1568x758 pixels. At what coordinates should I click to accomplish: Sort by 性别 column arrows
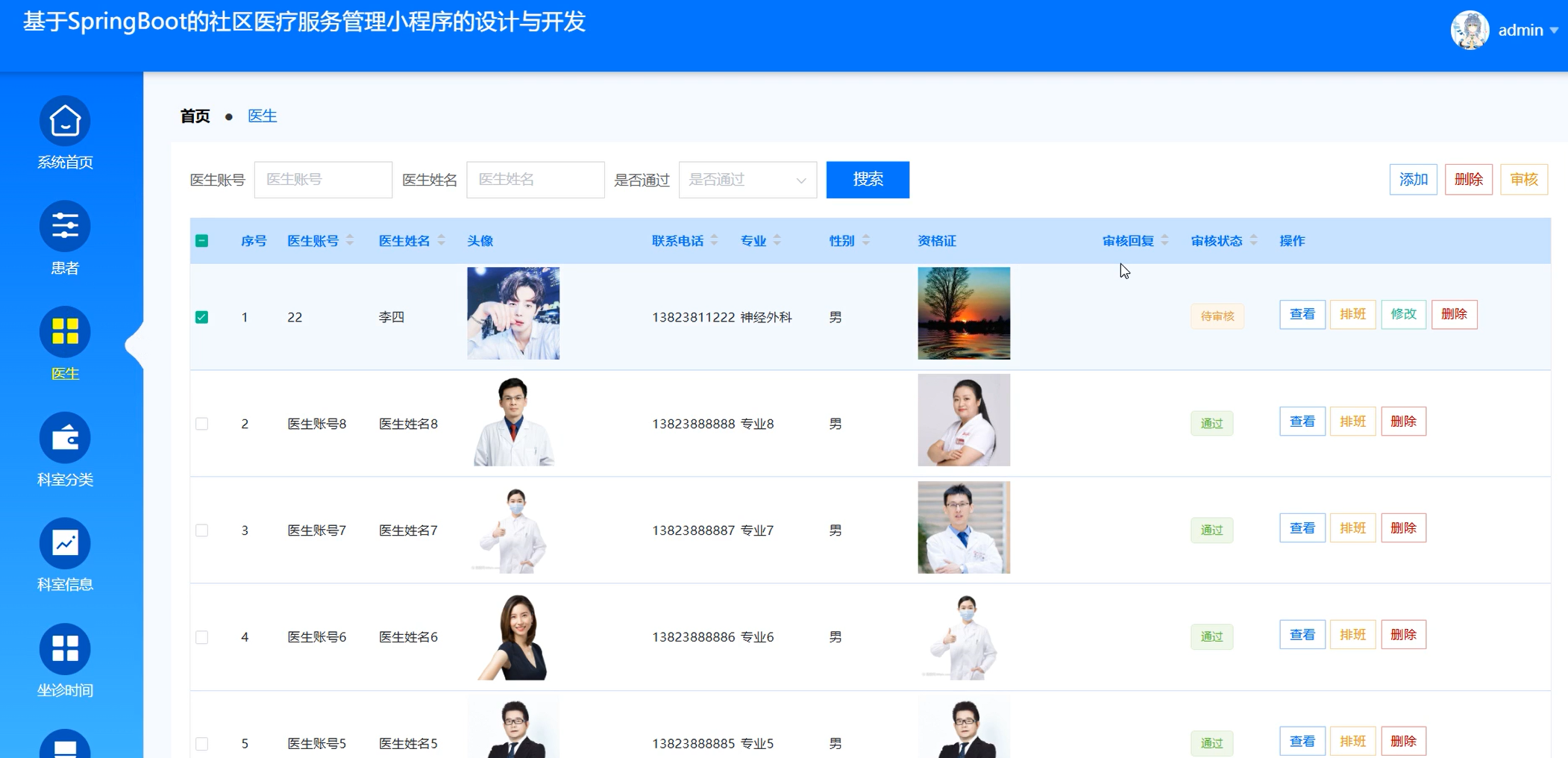tap(866, 240)
